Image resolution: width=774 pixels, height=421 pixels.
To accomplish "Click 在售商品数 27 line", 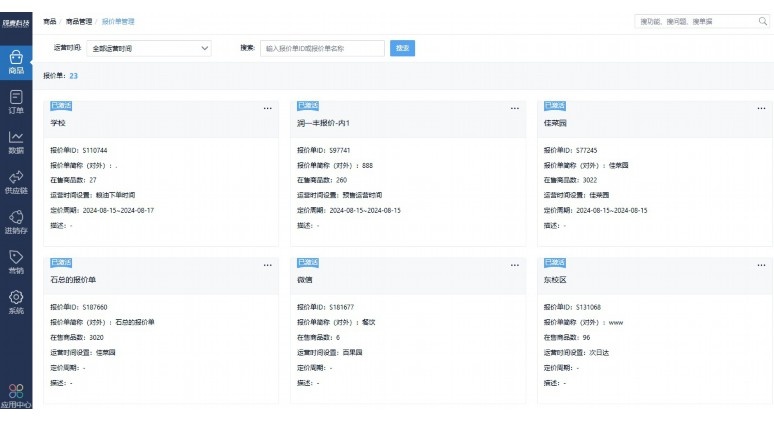I will 73,180.
